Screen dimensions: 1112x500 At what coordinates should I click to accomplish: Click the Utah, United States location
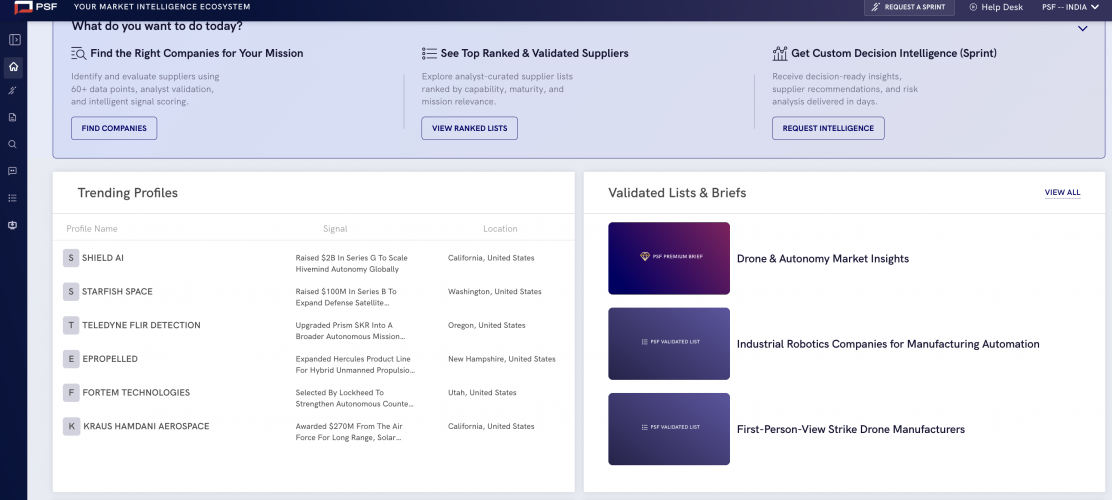coord(482,392)
